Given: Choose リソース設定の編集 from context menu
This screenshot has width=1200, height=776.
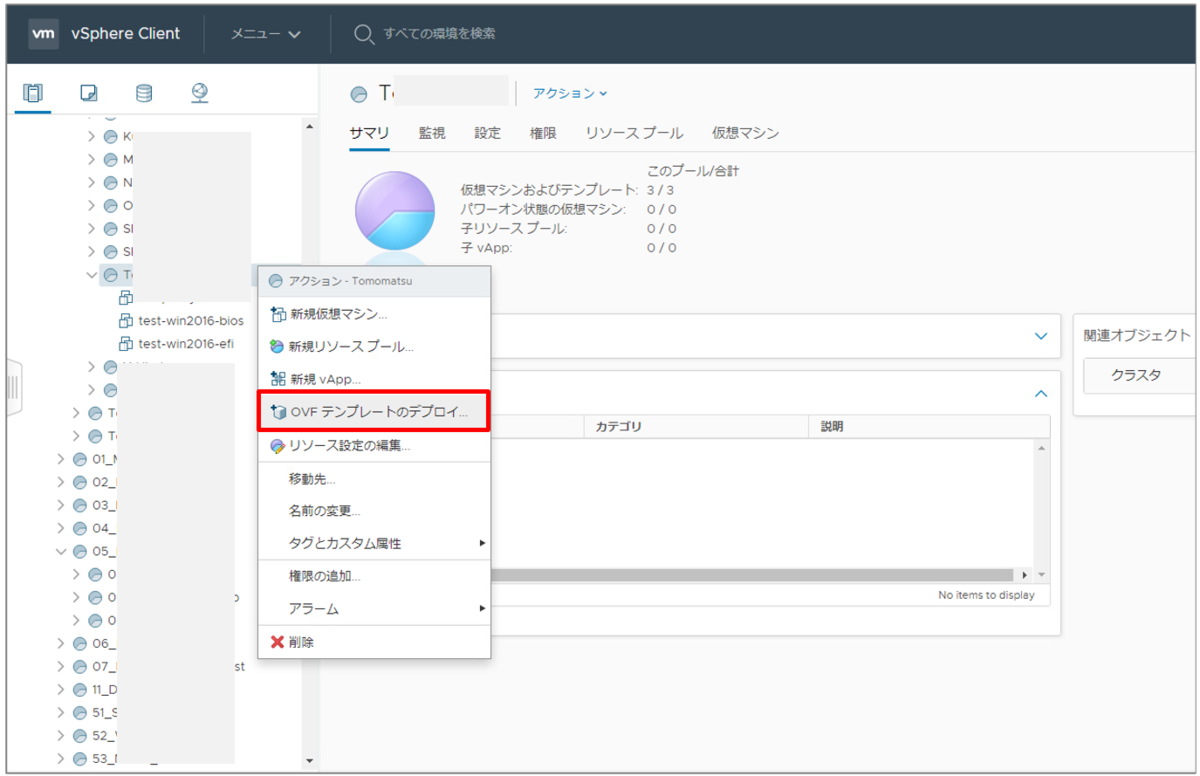Looking at the screenshot, I should coord(374,446).
